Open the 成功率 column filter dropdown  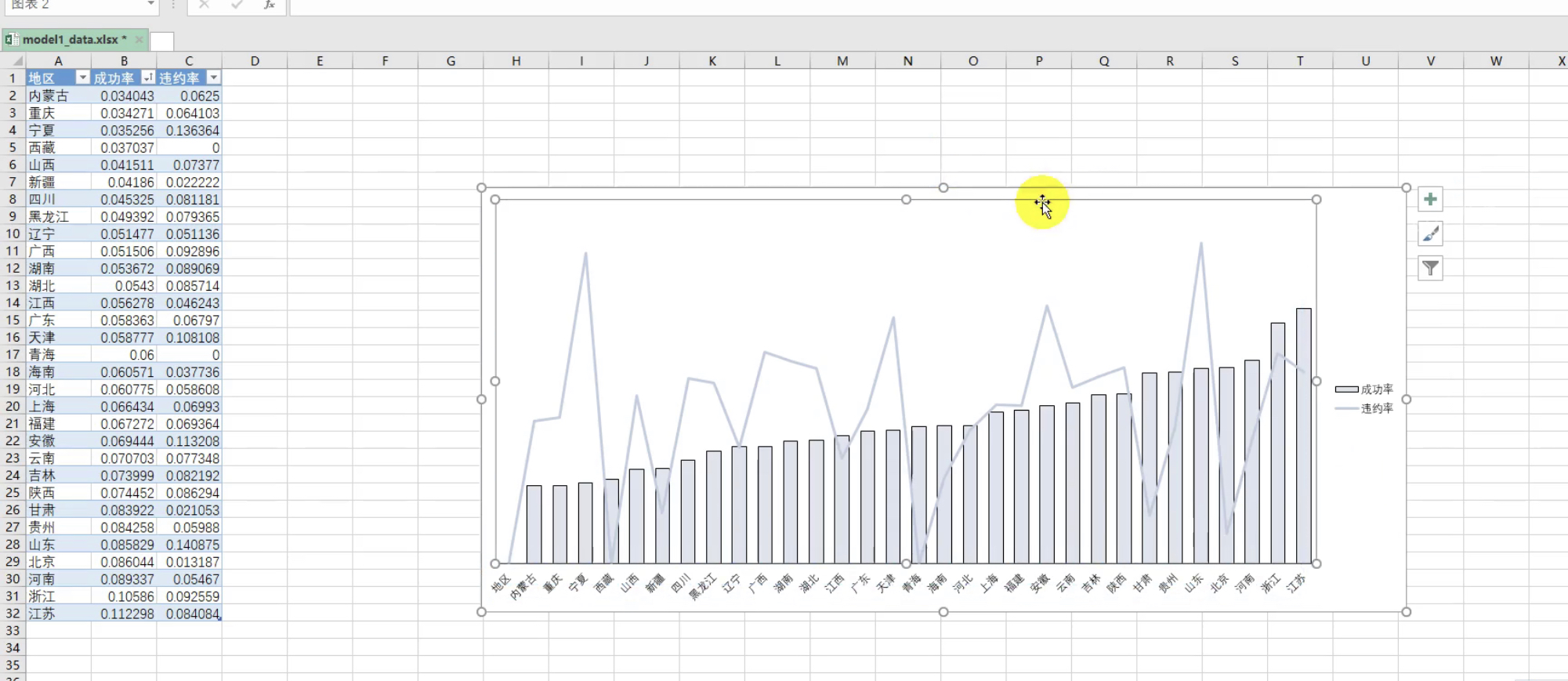point(147,78)
